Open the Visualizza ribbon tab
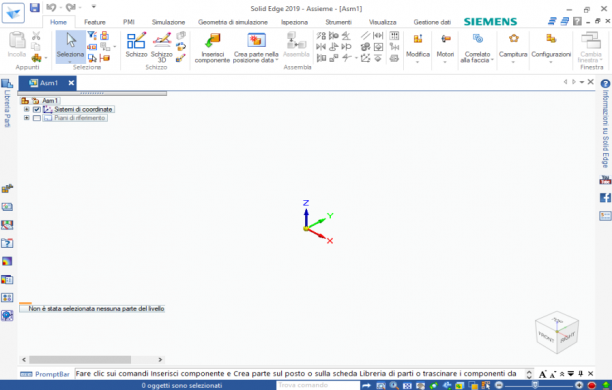612x390 pixels. pyautogui.click(x=382, y=22)
